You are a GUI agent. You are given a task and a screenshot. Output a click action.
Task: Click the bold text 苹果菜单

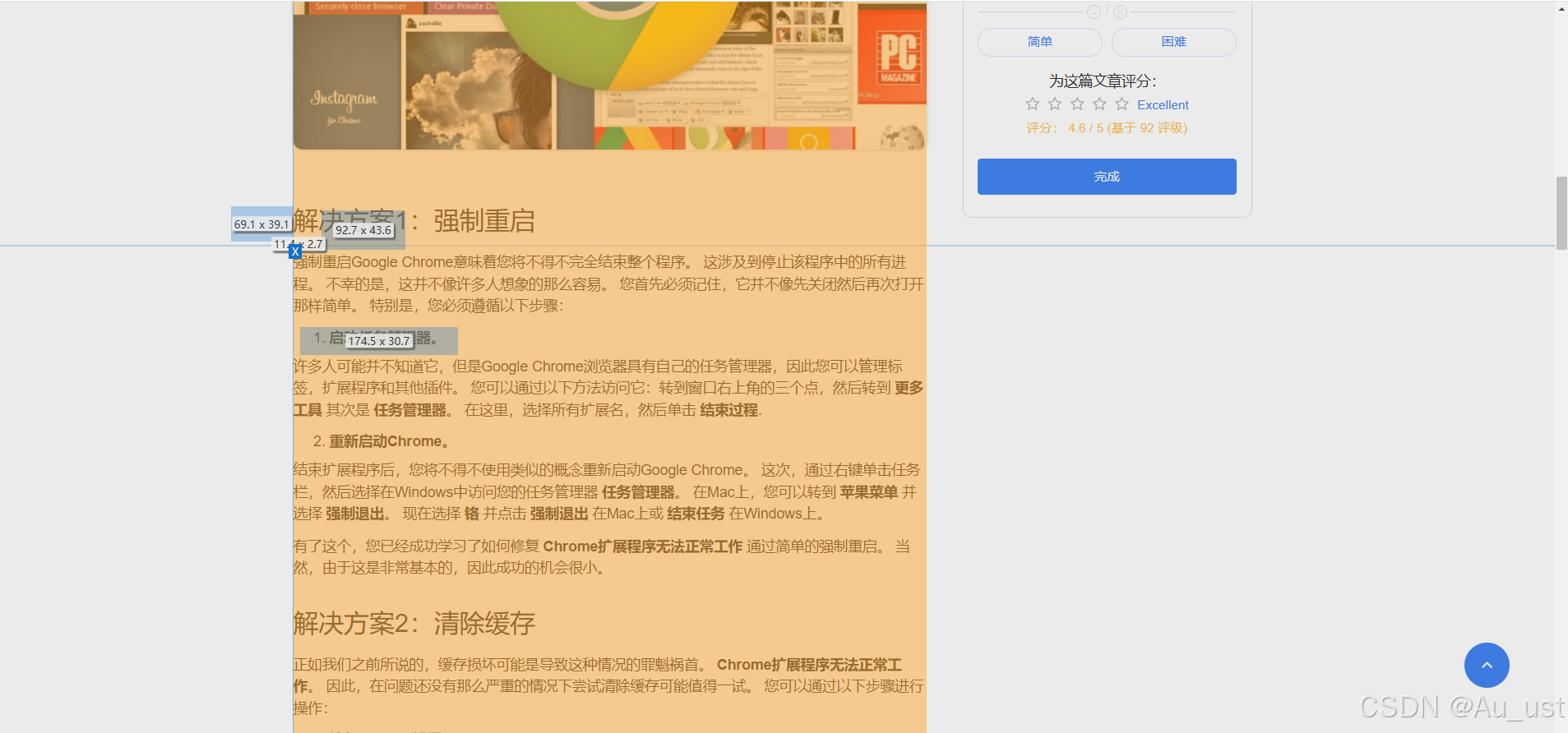click(x=868, y=492)
